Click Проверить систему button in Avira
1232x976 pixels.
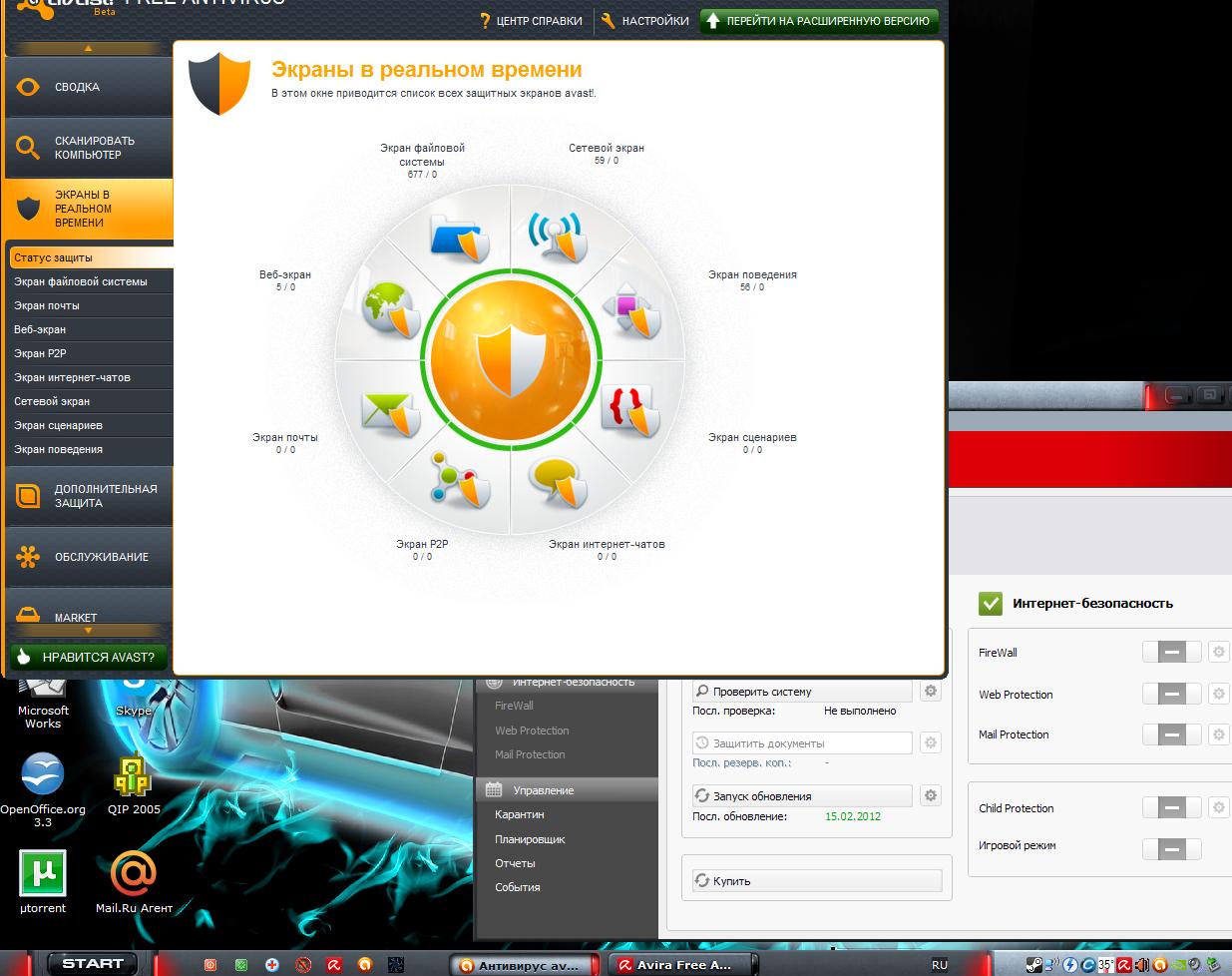802,691
